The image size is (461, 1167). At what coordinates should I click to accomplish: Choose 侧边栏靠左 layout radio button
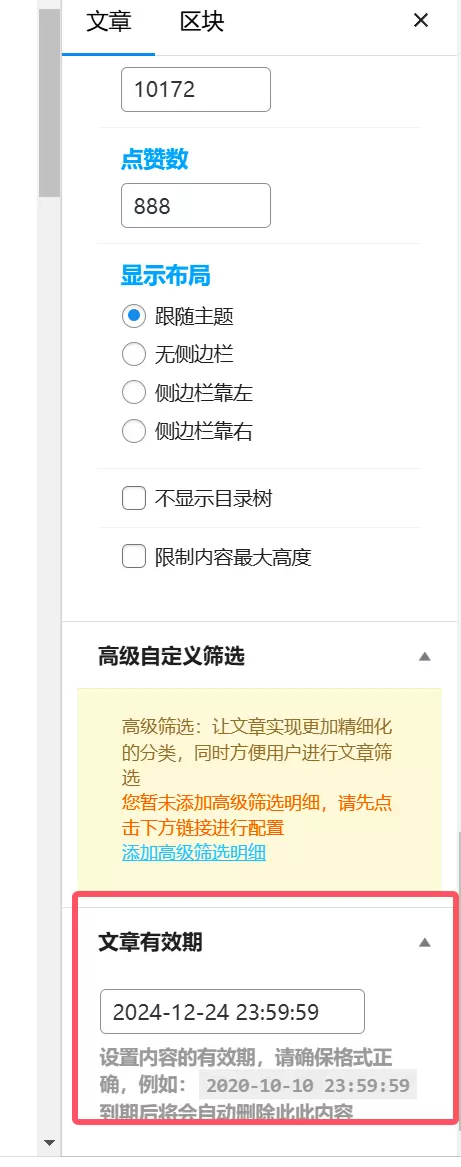(133, 392)
